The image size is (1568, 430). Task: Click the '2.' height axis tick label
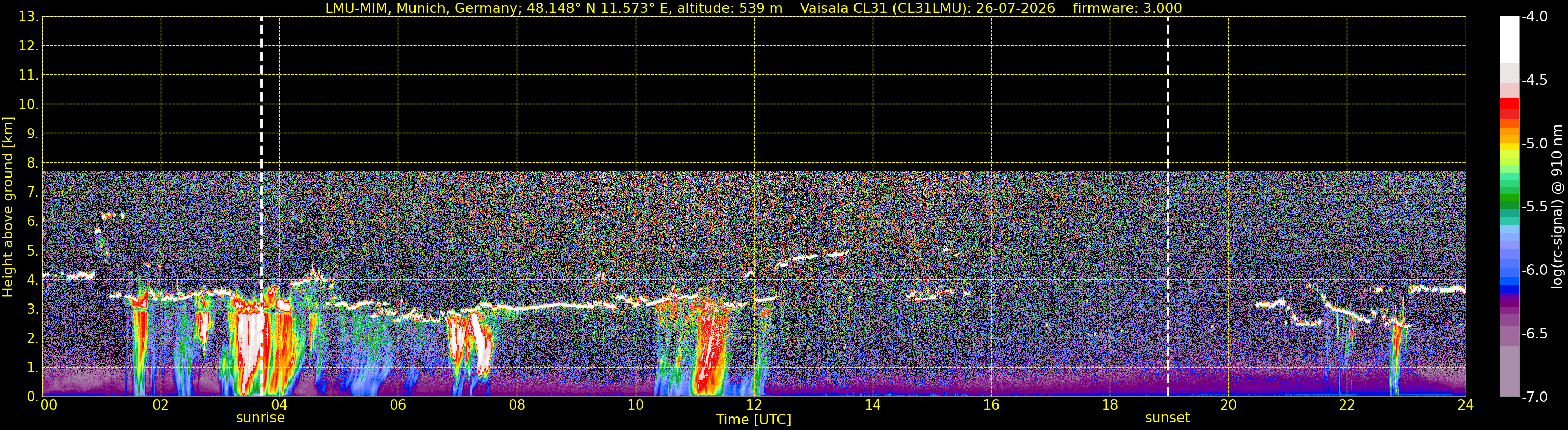point(33,339)
